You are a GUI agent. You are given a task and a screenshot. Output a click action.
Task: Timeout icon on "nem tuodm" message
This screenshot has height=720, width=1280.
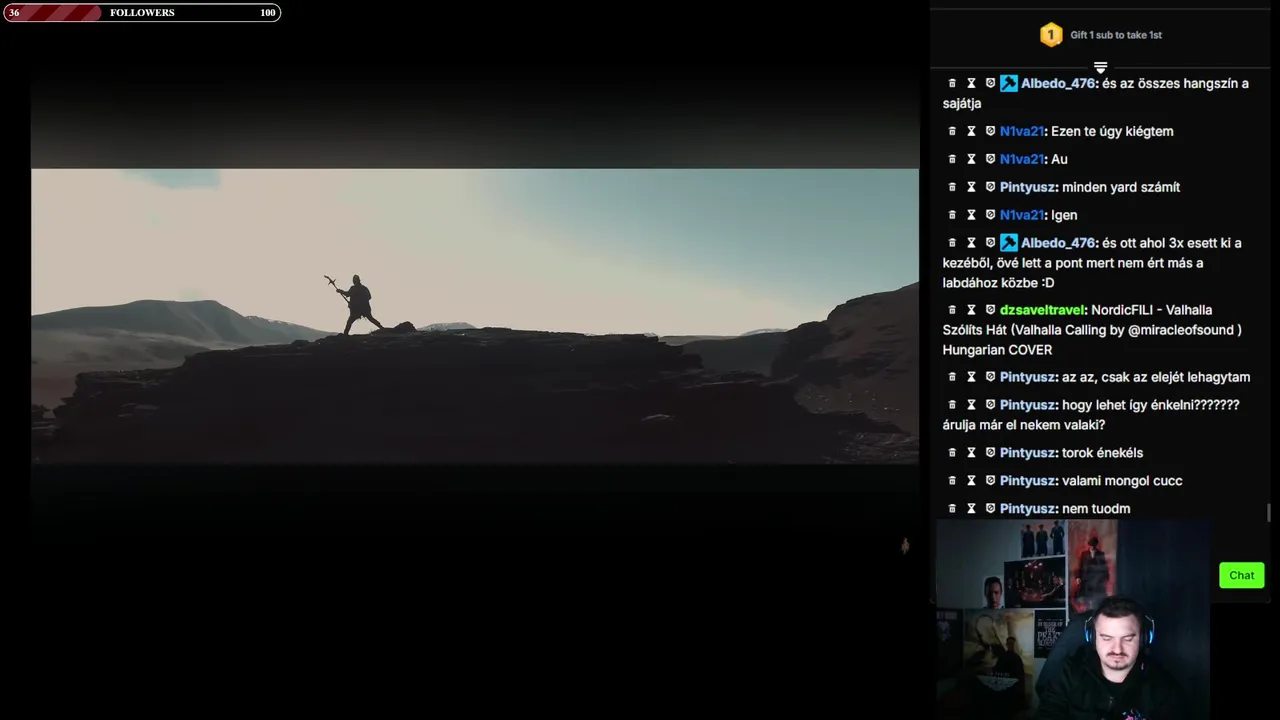971,509
